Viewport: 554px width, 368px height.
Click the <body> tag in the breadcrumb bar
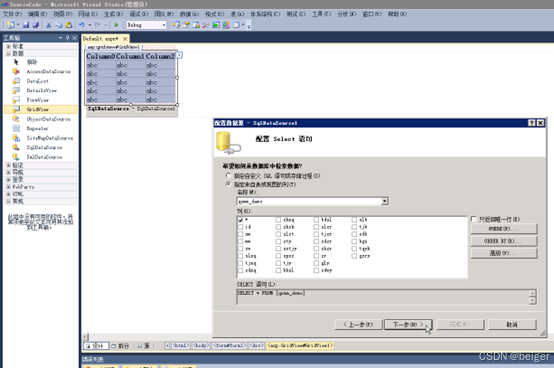(201, 345)
